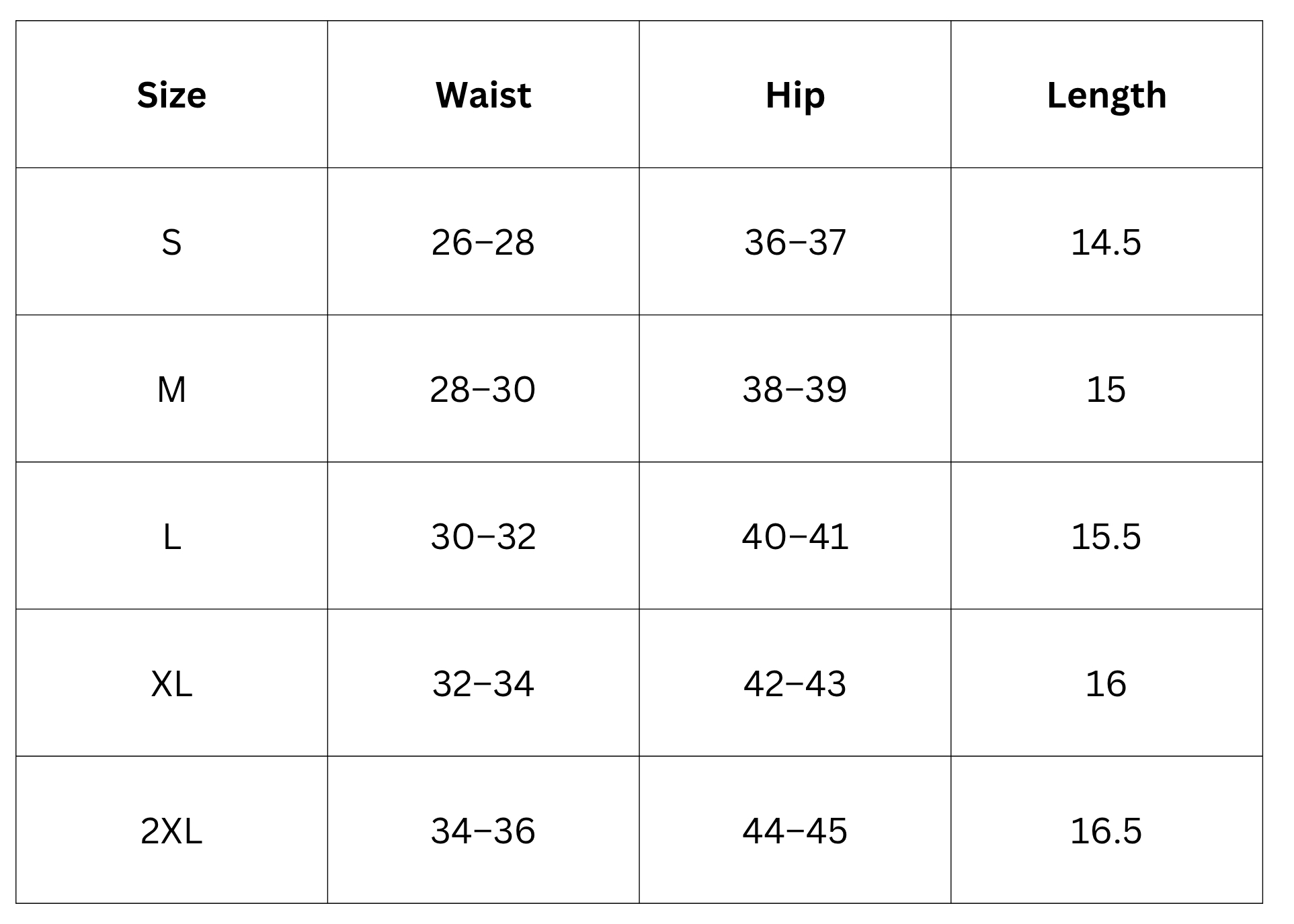Viewport: 1294px width, 924px height.
Task: Select waist value 30–32
Action: click(x=483, y=536)
